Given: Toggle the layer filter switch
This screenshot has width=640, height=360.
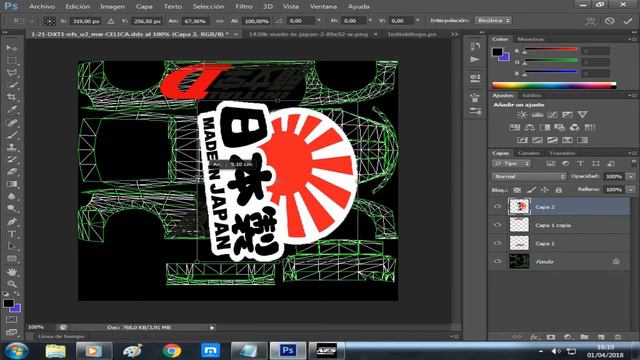Looking at the screenshot, I should point(633,163).
